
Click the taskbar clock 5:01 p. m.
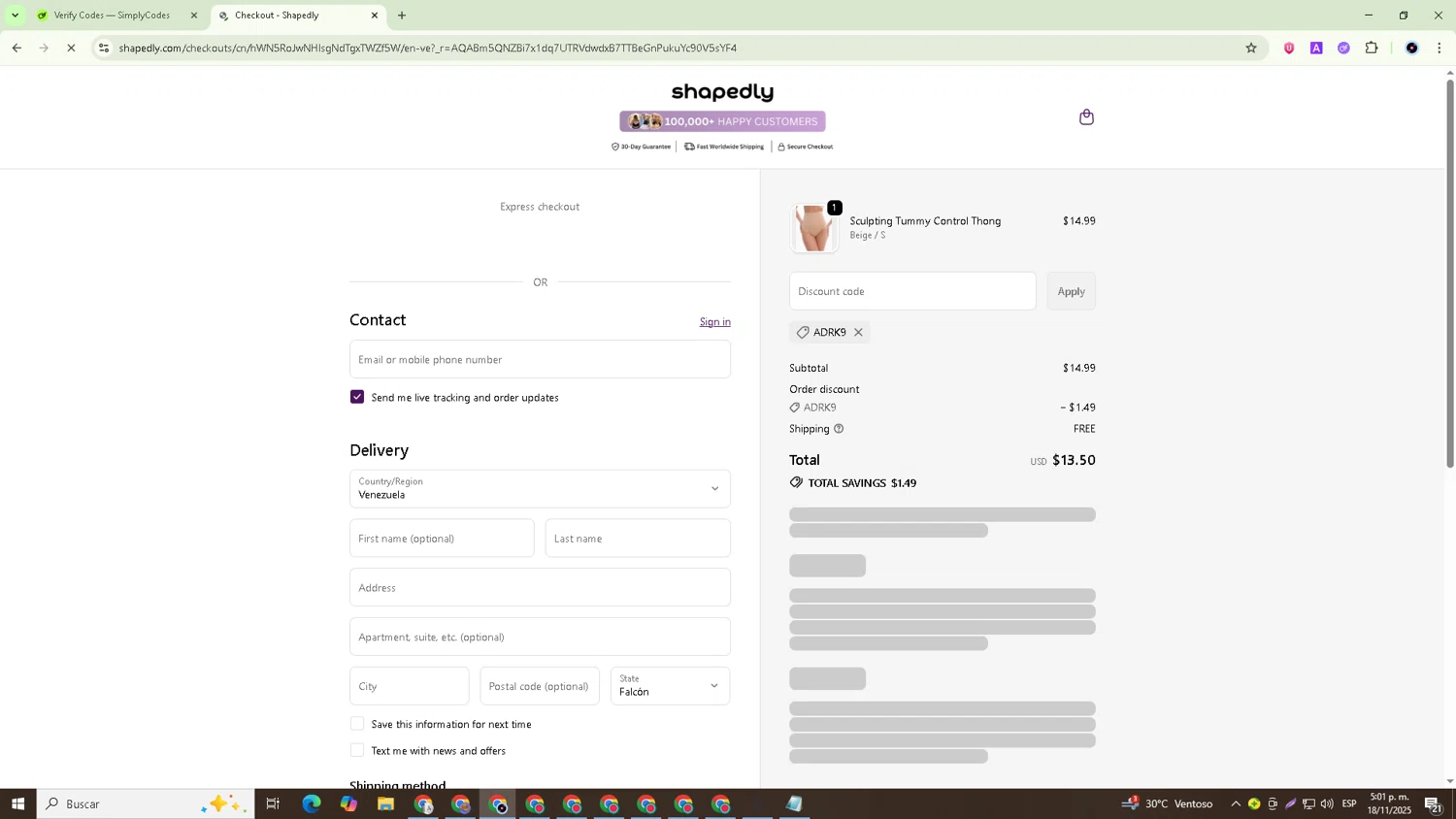1389,803
